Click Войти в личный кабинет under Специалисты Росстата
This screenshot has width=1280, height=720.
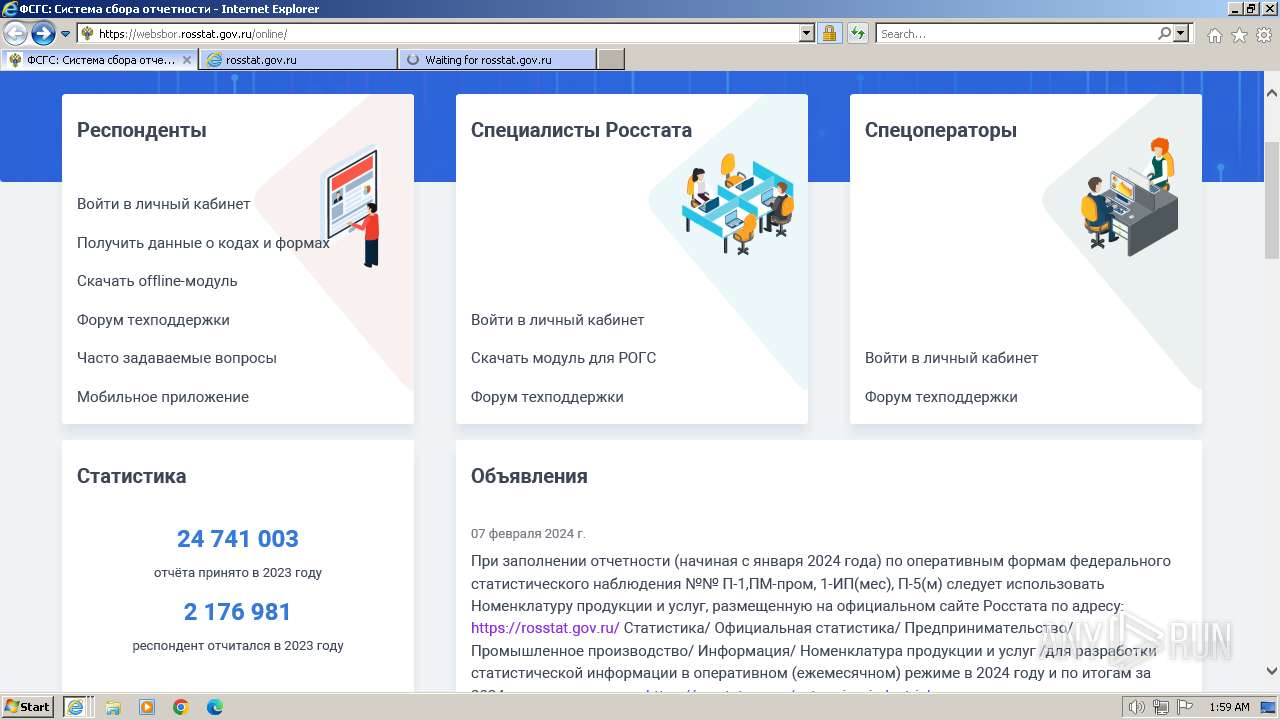pos(558,320)
